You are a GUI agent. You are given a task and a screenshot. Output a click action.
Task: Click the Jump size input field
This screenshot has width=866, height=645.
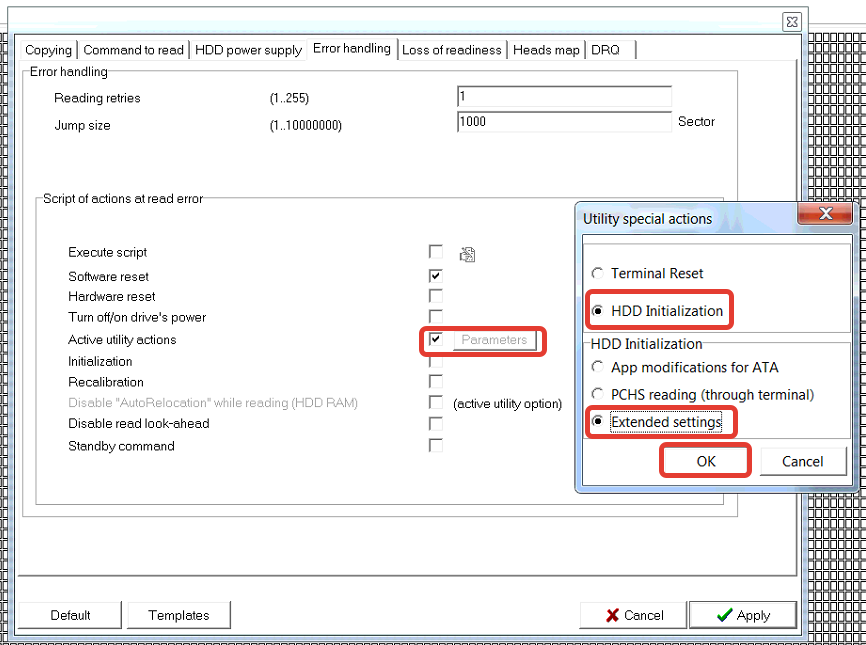[x=564, y=122]
